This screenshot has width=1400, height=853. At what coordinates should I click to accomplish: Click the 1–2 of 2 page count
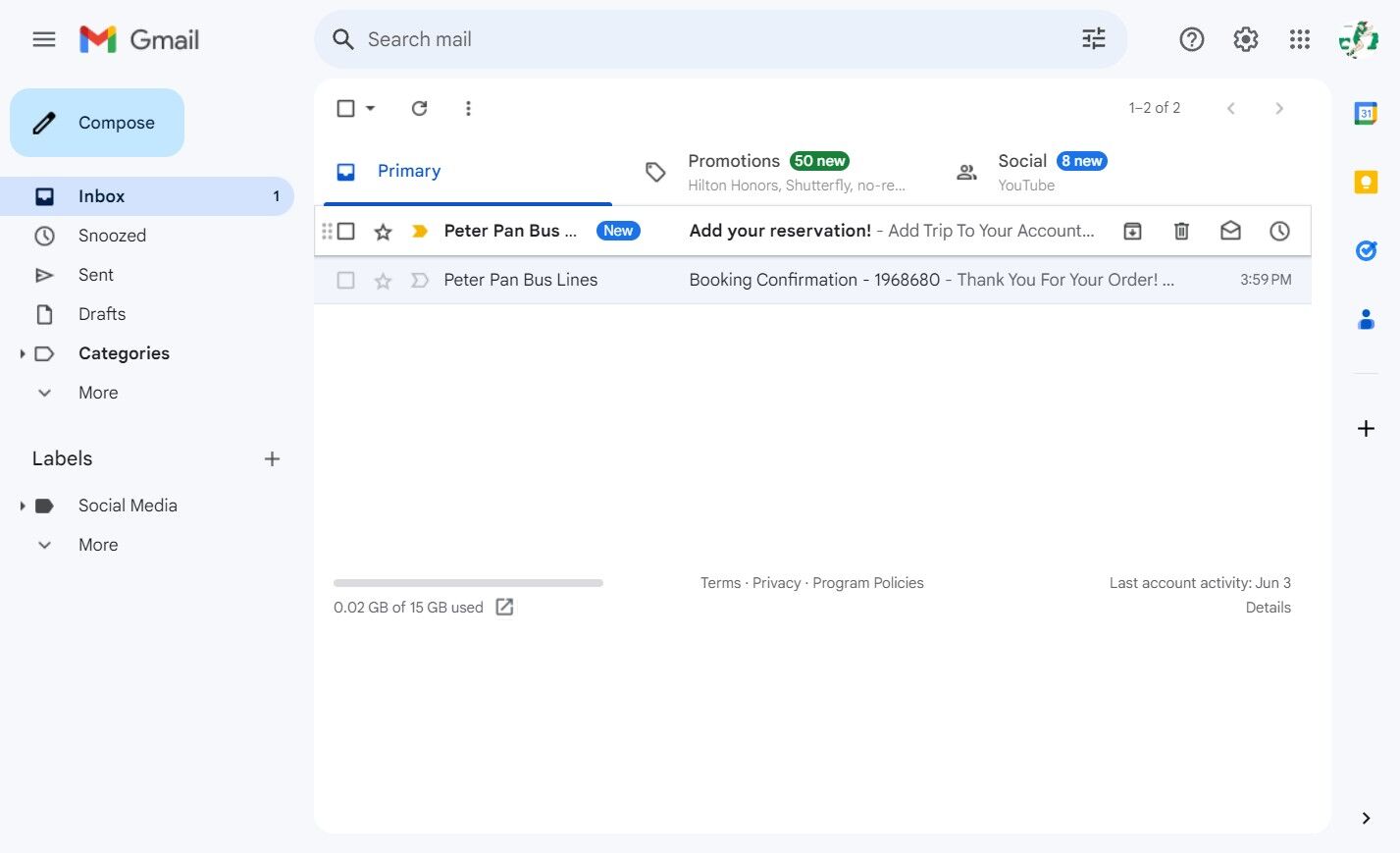pos(1154,108)
